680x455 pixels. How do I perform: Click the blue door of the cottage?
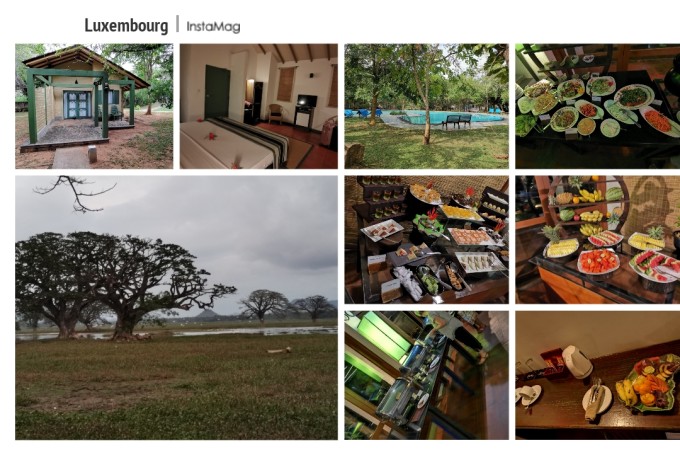pos(78,105)
